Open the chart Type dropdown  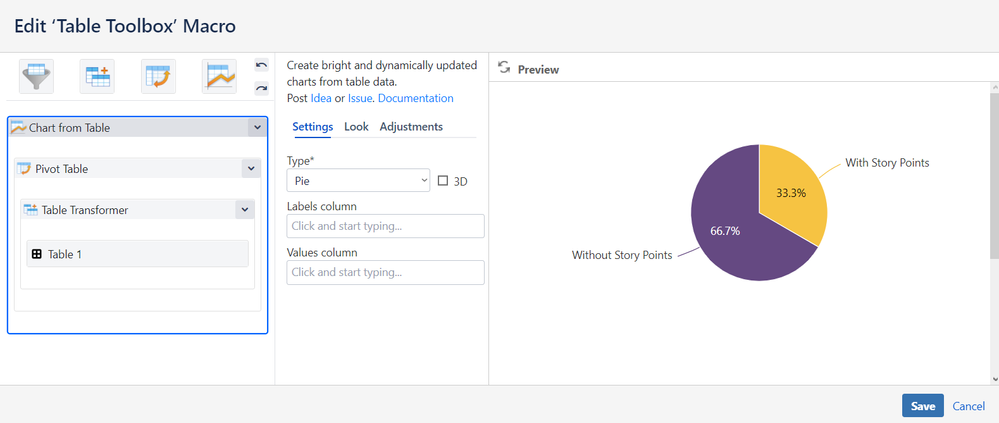358,181
